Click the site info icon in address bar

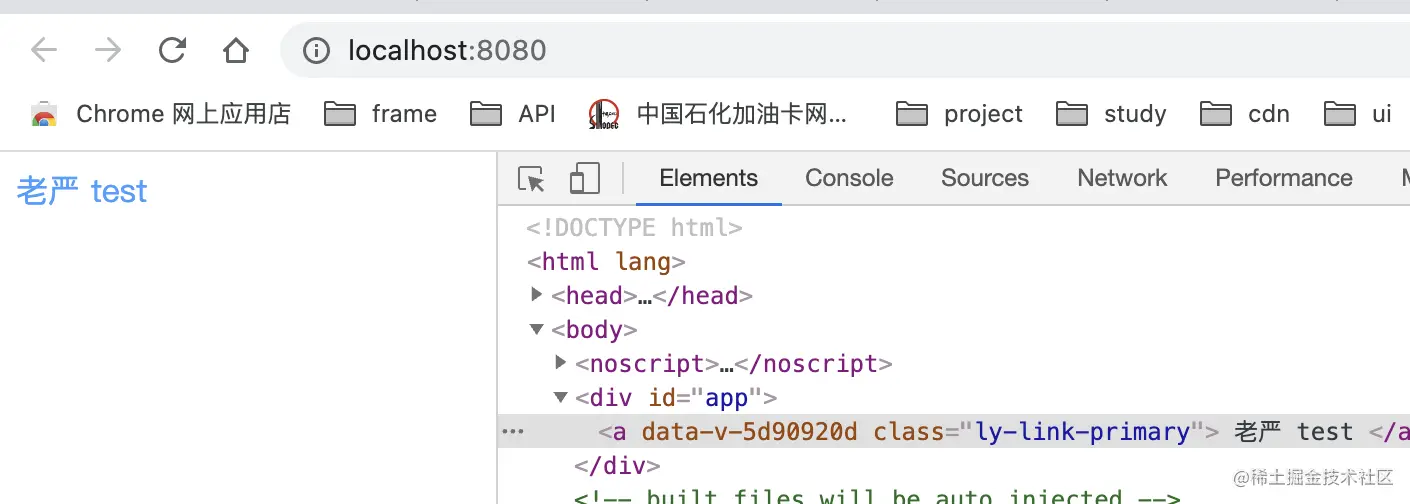click(x=316, y=50)
